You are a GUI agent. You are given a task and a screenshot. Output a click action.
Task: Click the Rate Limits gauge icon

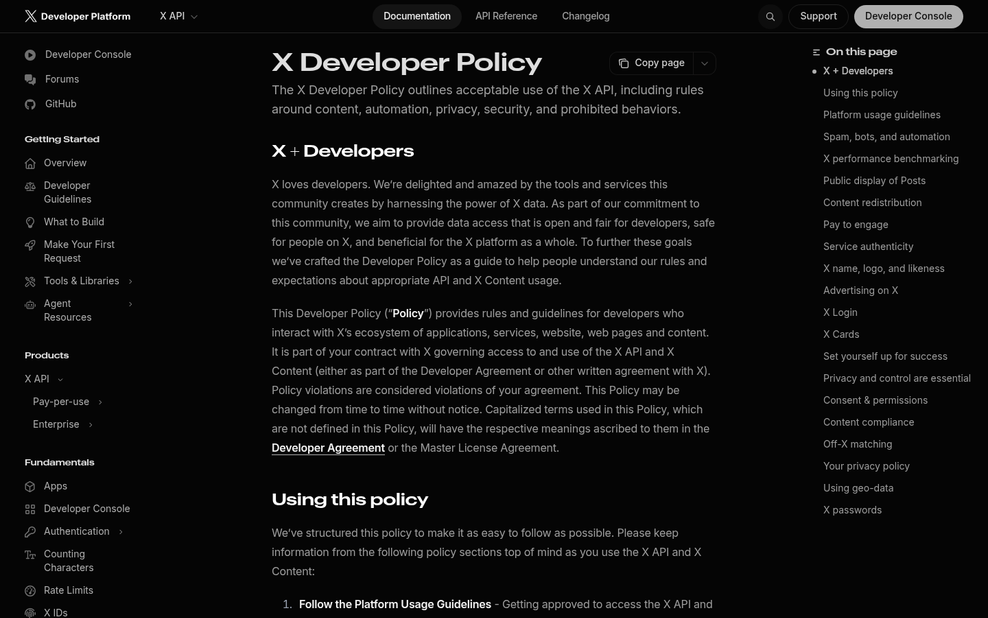coord(30,591)
